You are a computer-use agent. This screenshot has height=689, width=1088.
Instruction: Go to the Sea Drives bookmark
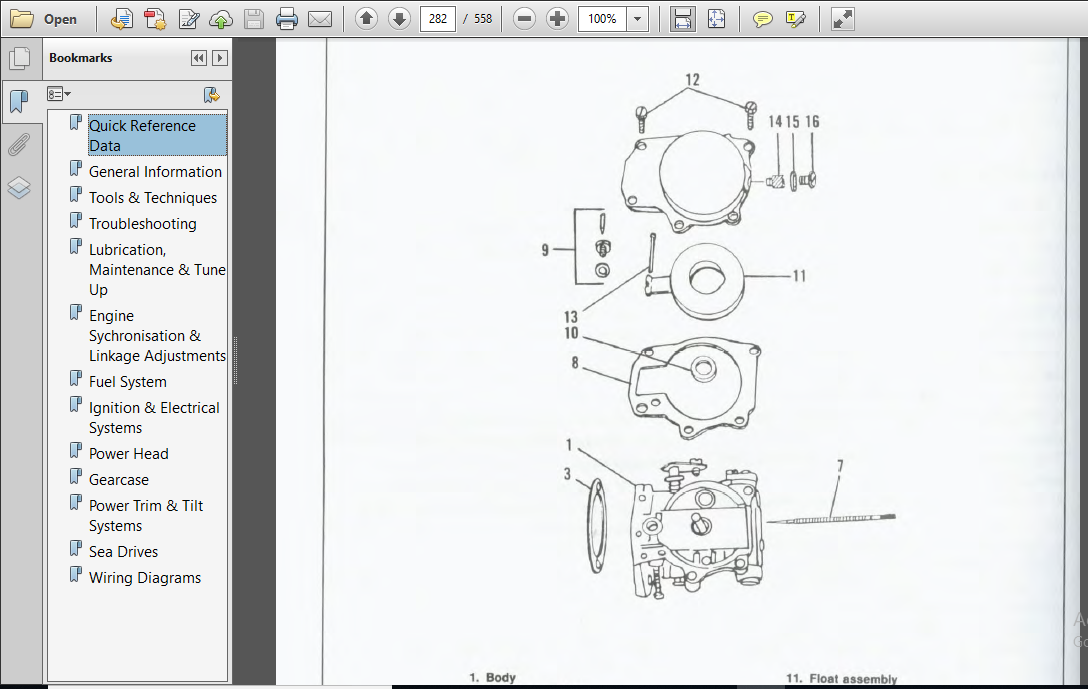[x=124, y=552]
